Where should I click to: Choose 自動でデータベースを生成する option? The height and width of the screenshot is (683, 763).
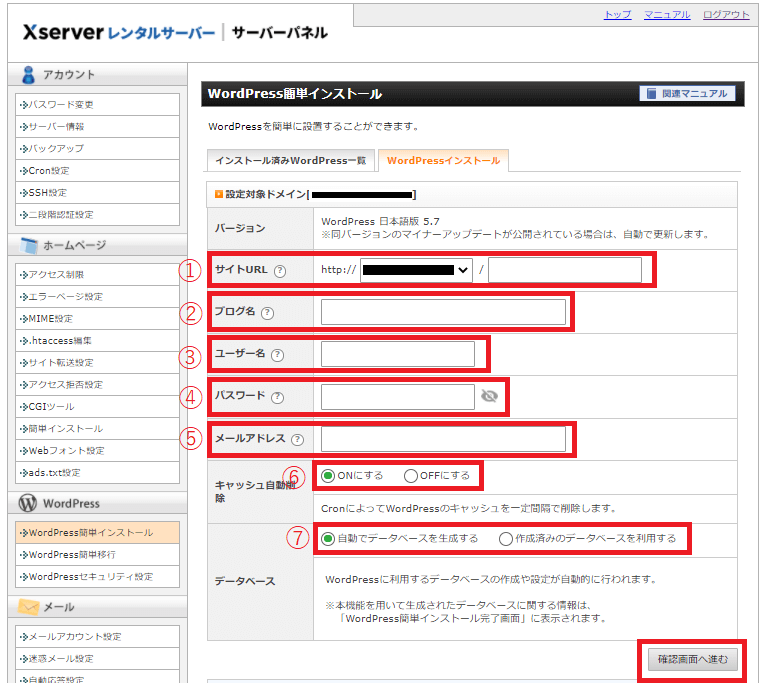pos(328,539)
